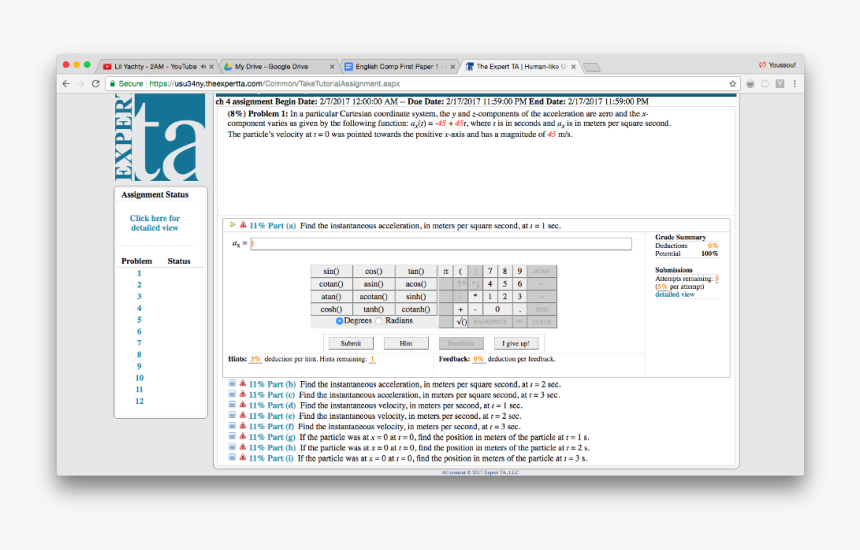Click the ax answer input field

click(441, 244)
